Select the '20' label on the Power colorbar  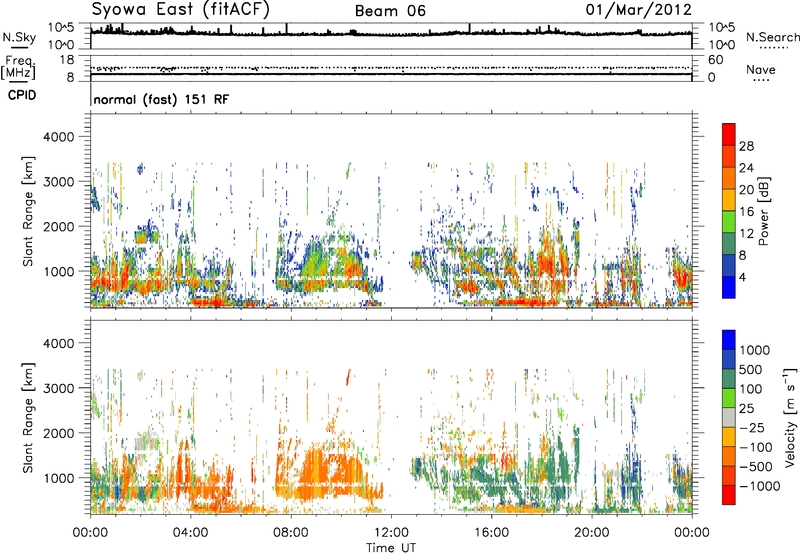[746, 190]
